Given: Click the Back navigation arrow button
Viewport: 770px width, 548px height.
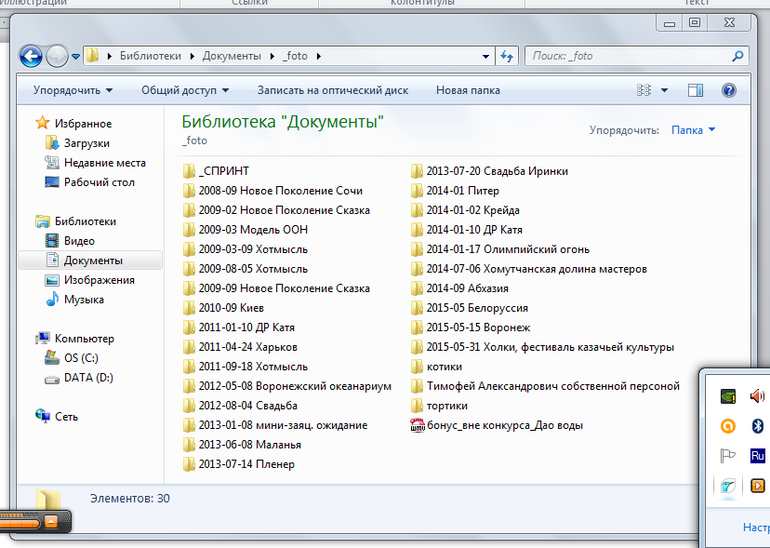Looking at the screenshot, I should (x=31, y=56).
